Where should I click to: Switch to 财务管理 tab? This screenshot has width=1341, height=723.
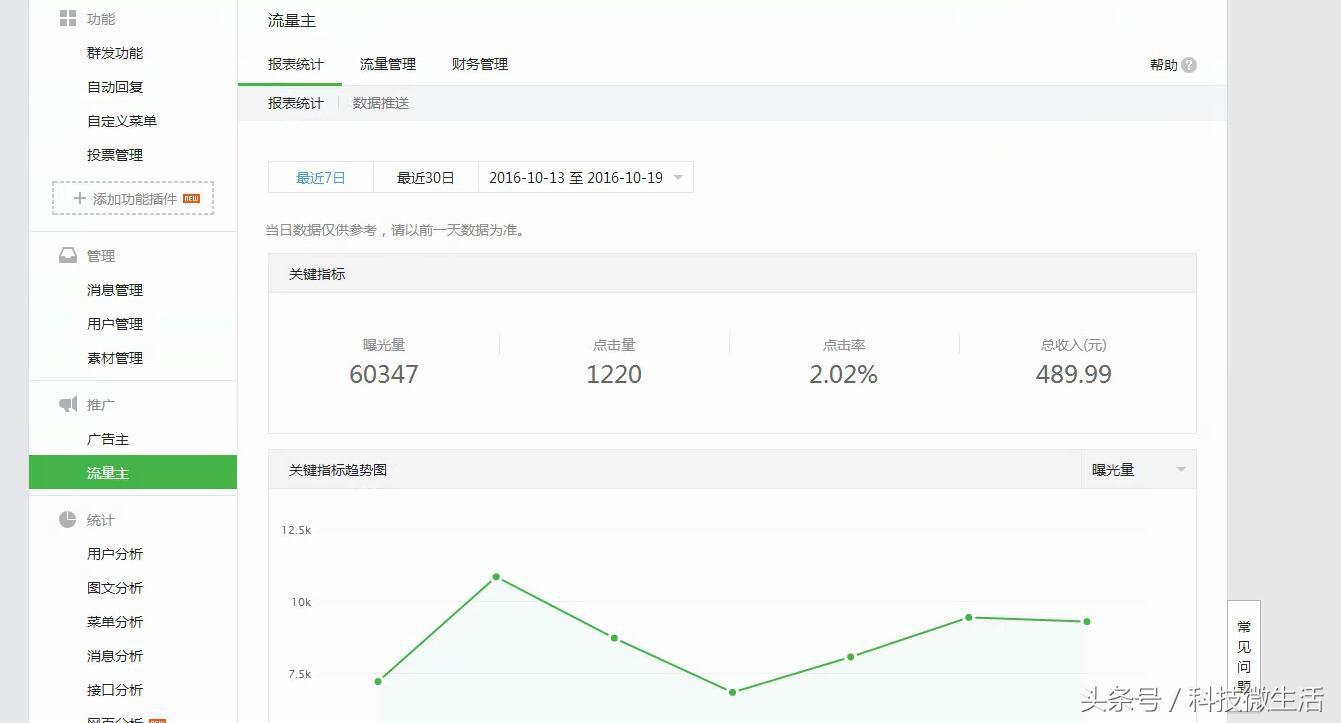click(480, 64)
